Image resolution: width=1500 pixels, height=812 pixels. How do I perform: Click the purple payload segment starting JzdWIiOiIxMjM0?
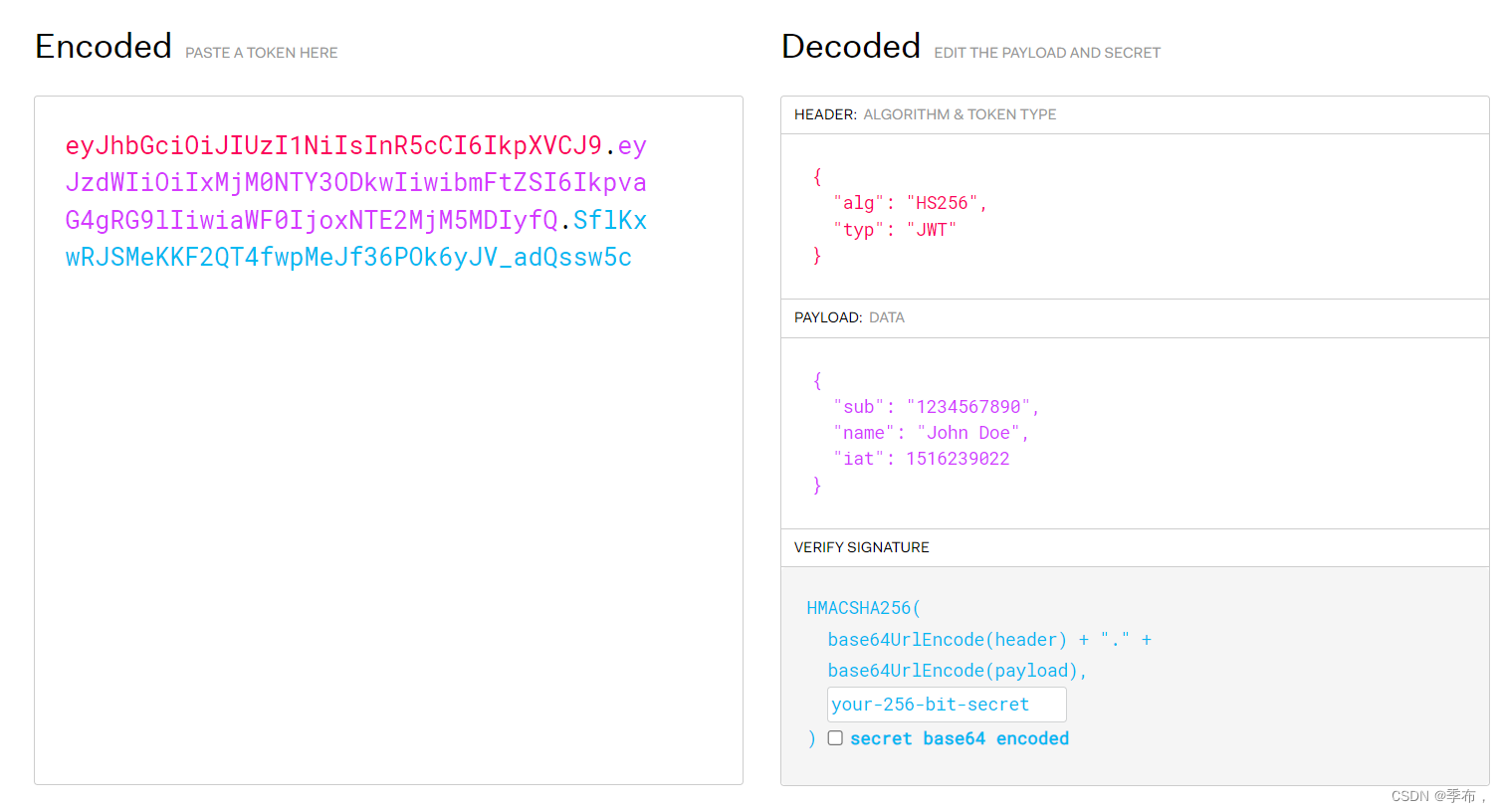[356, 183]
